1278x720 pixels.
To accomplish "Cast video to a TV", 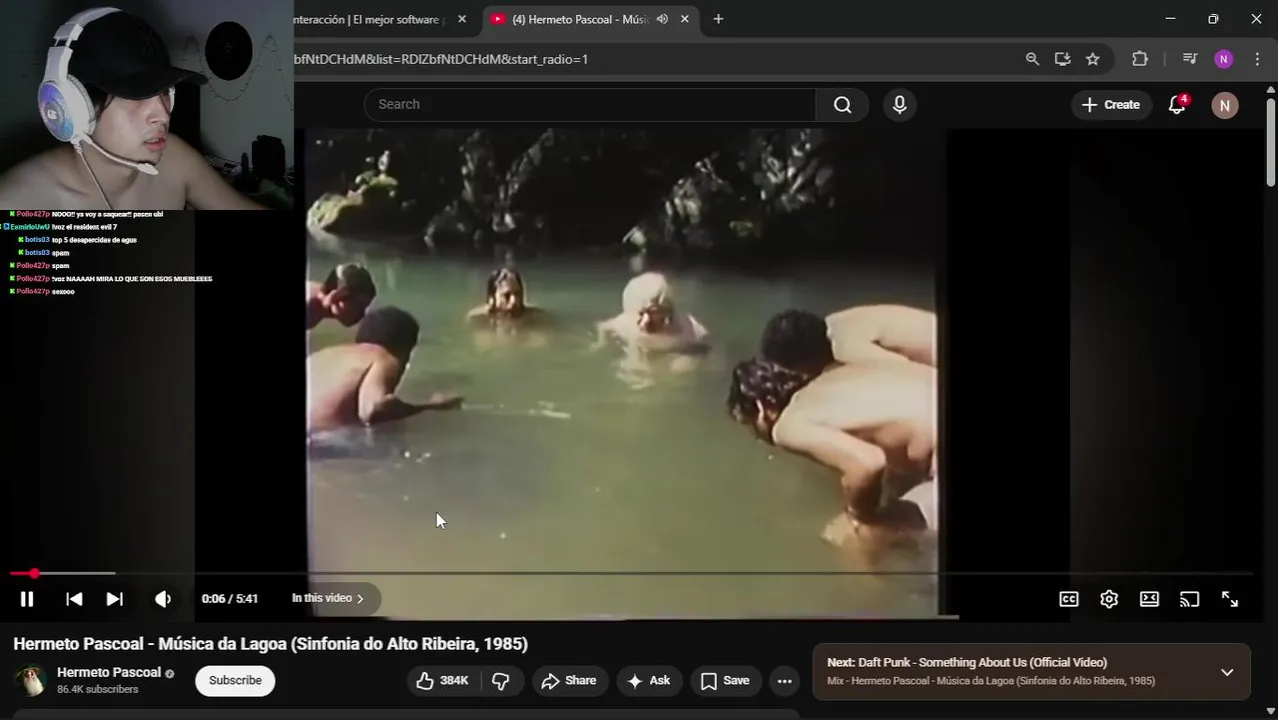I will pos(1189,599).
